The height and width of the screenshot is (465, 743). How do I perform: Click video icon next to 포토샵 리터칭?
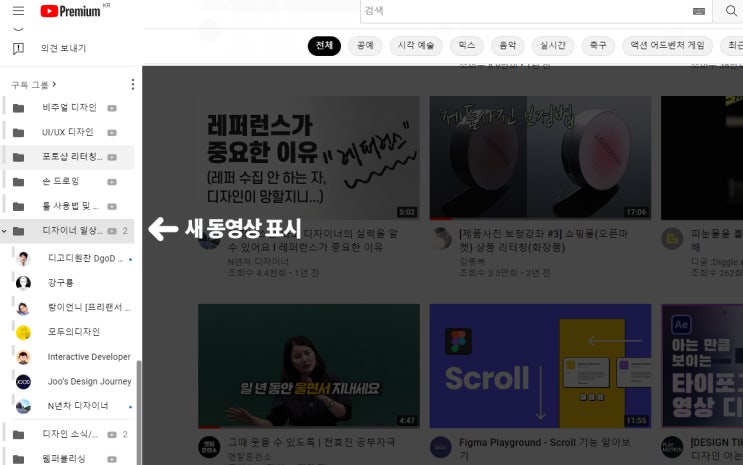click(112, 157)
